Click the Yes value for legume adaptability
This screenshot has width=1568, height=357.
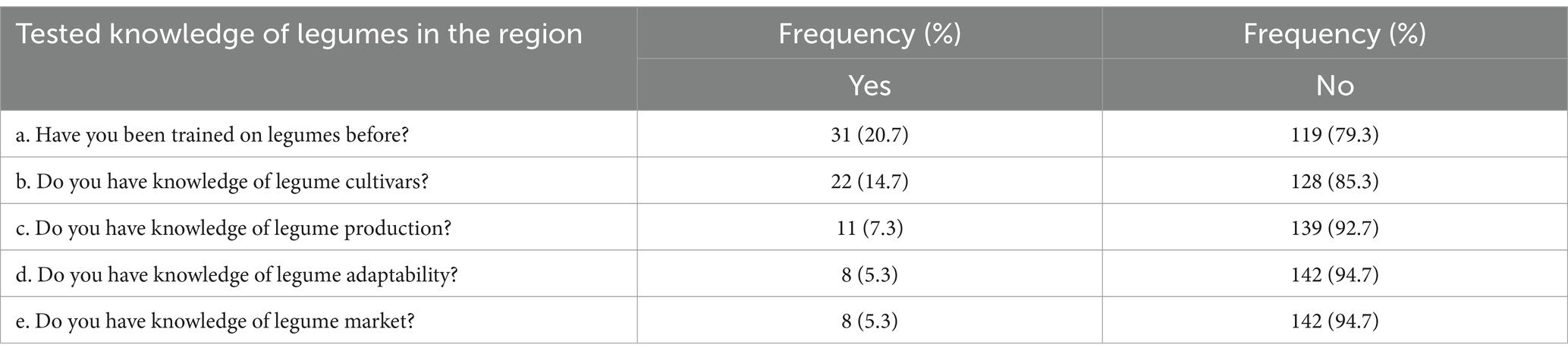click(869, 274)
